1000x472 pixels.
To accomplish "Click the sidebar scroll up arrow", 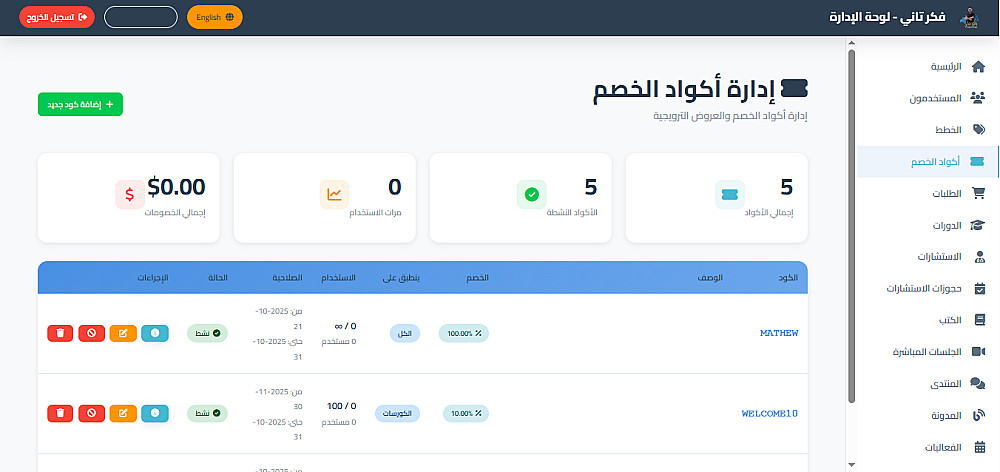I will pyautogui.click(x=851, y=43).
